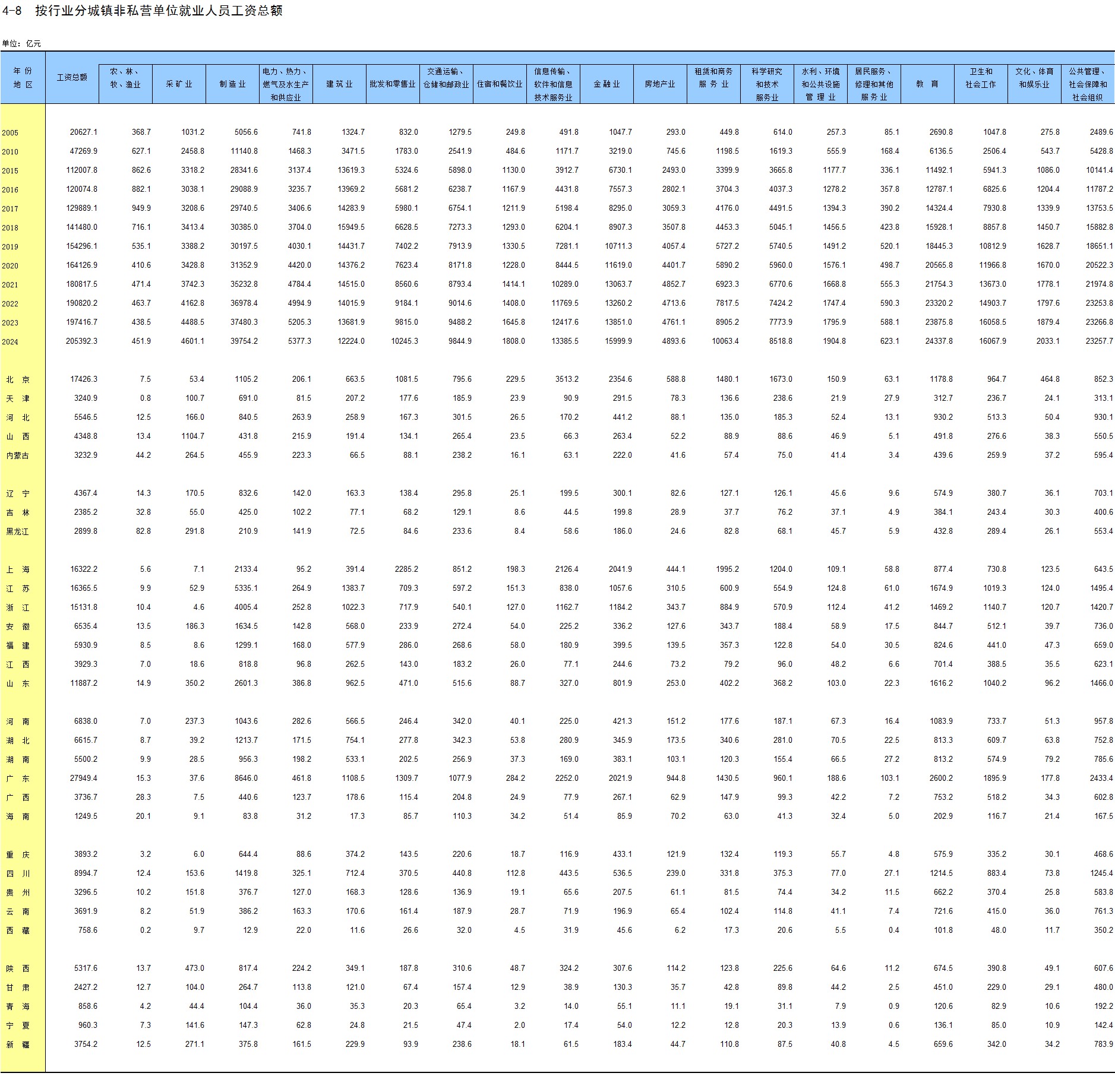Click the 制造业 column header
This screenshot has width=1115, height=1092.
click(232, 84)
